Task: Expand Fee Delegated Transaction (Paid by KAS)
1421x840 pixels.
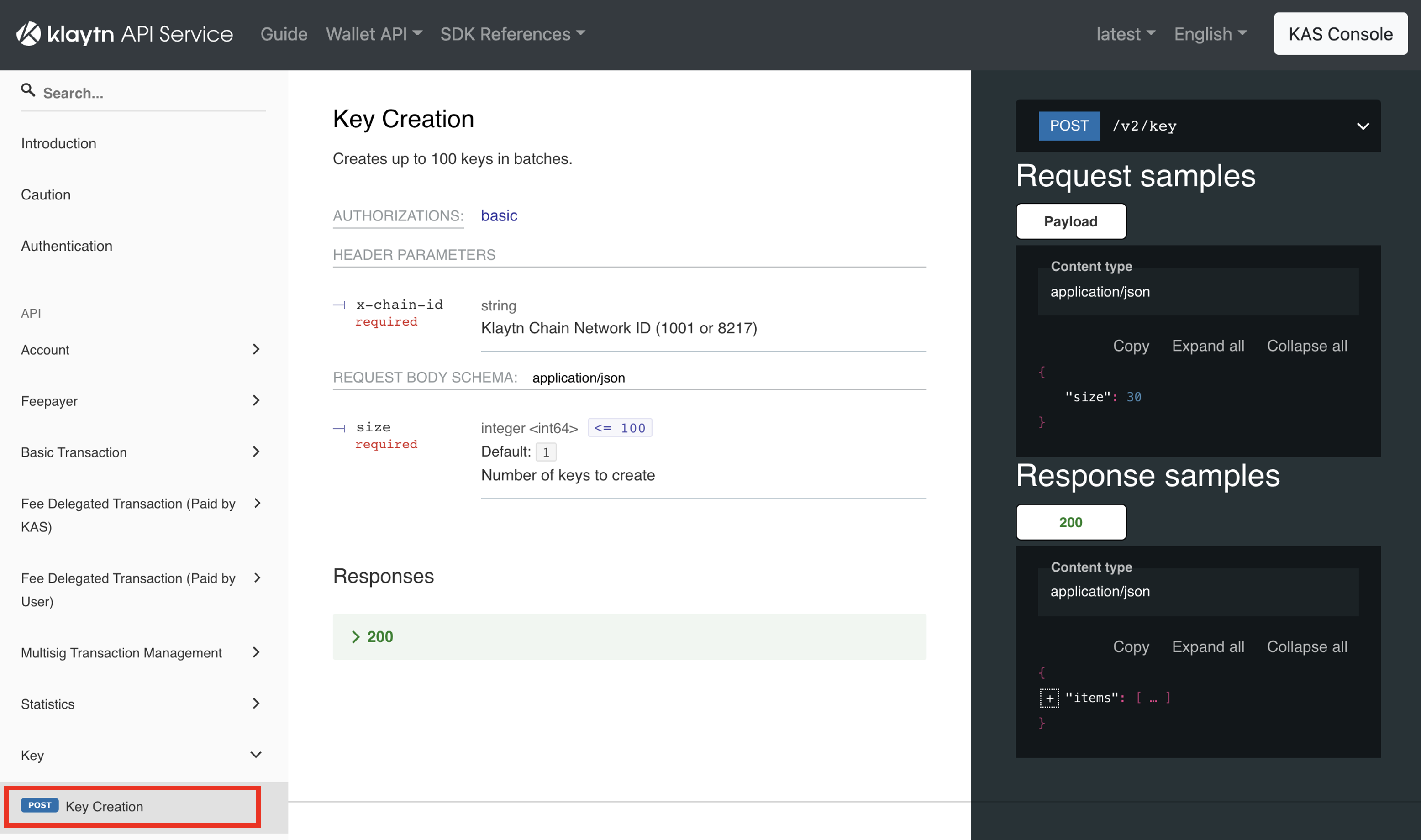Action: (x=143, y=514)
